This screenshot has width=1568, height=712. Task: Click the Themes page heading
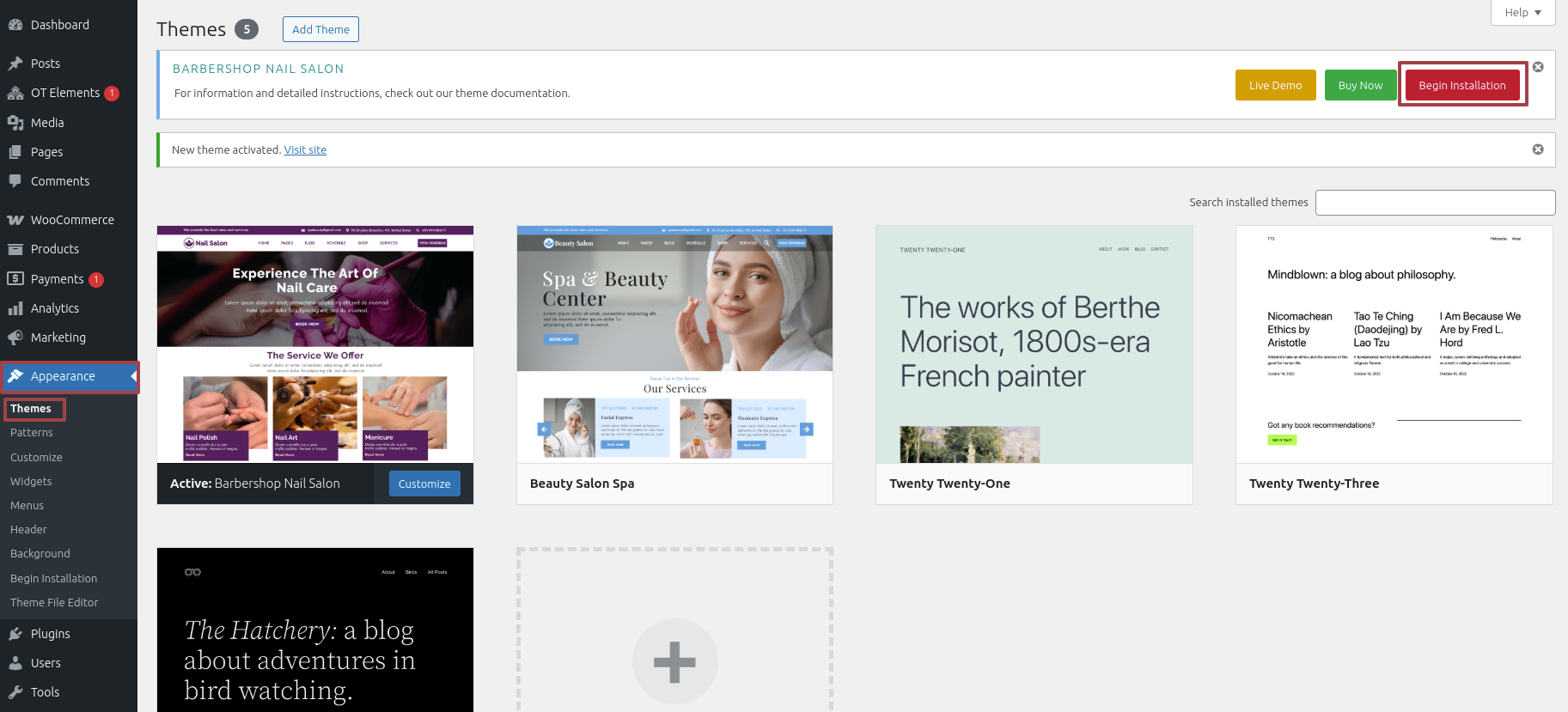[192, 29]
